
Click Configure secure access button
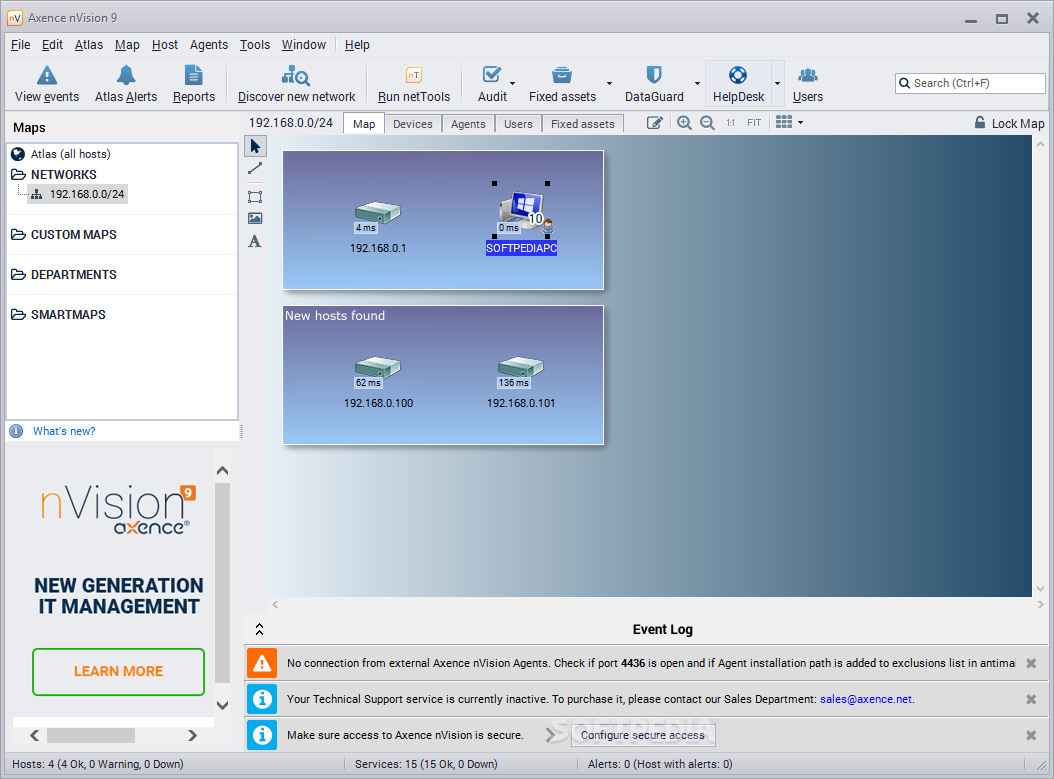coord(643,735)
